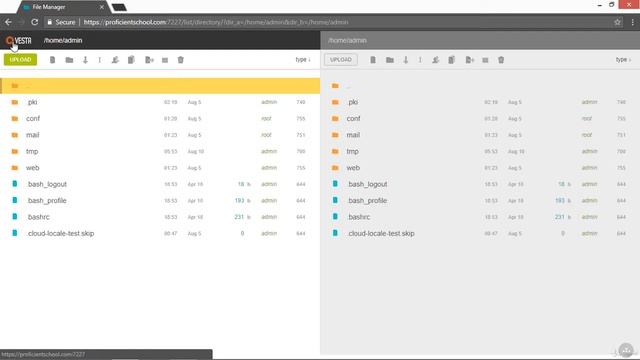
Task: Click trash delete icon in left panel toolbar
Action: [180, 60]
